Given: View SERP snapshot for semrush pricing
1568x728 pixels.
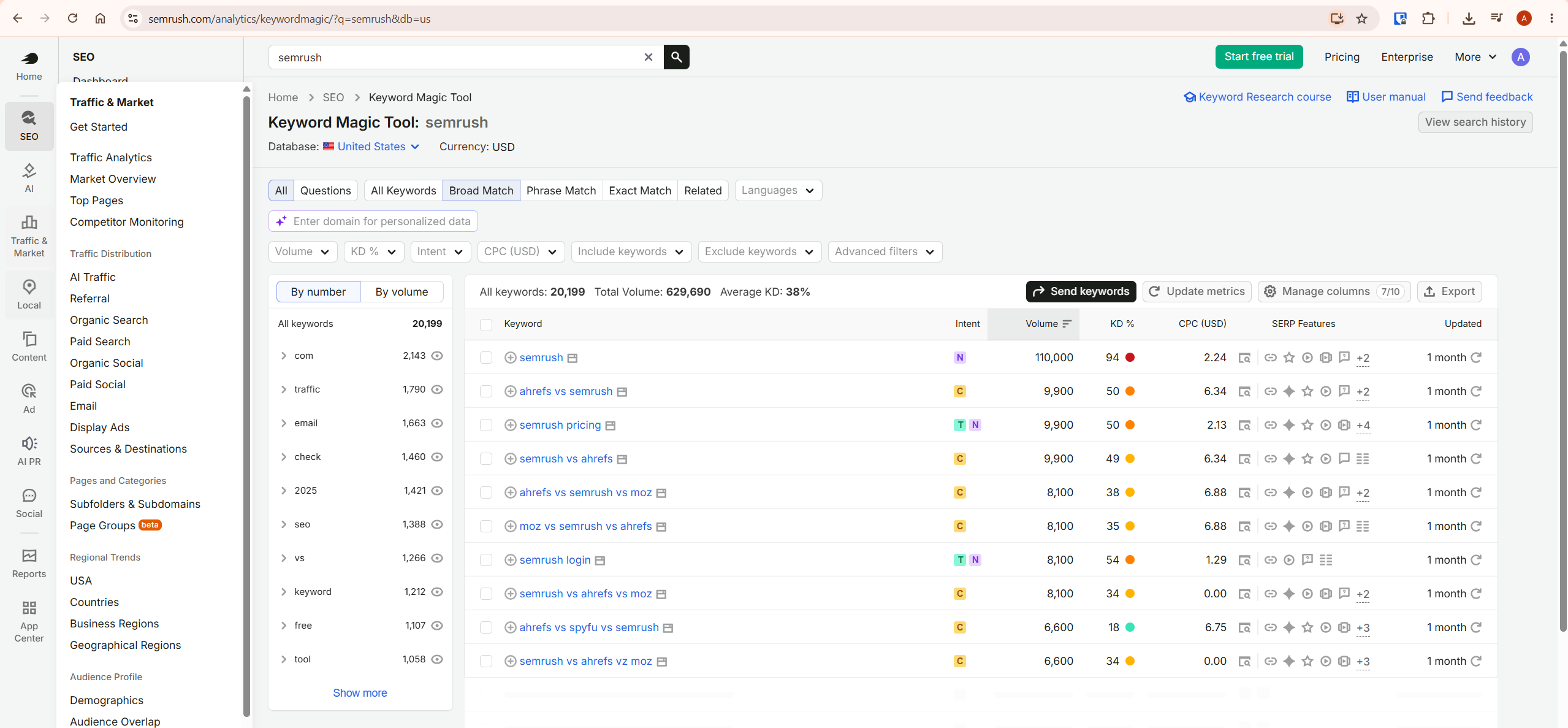Looking at the screenshot, I should click(610, 426).
